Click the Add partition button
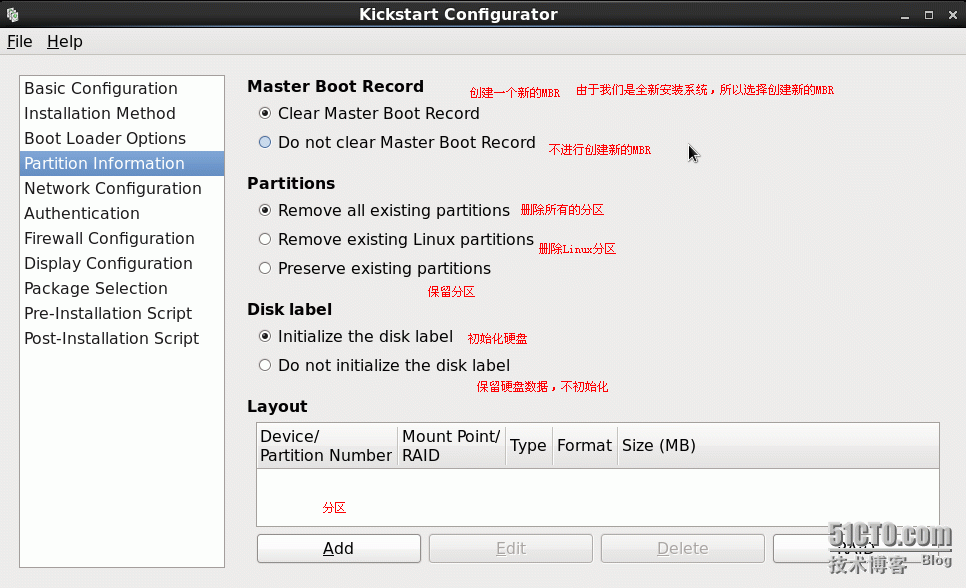Screen dimensions: 966x588 coord(339,549)
